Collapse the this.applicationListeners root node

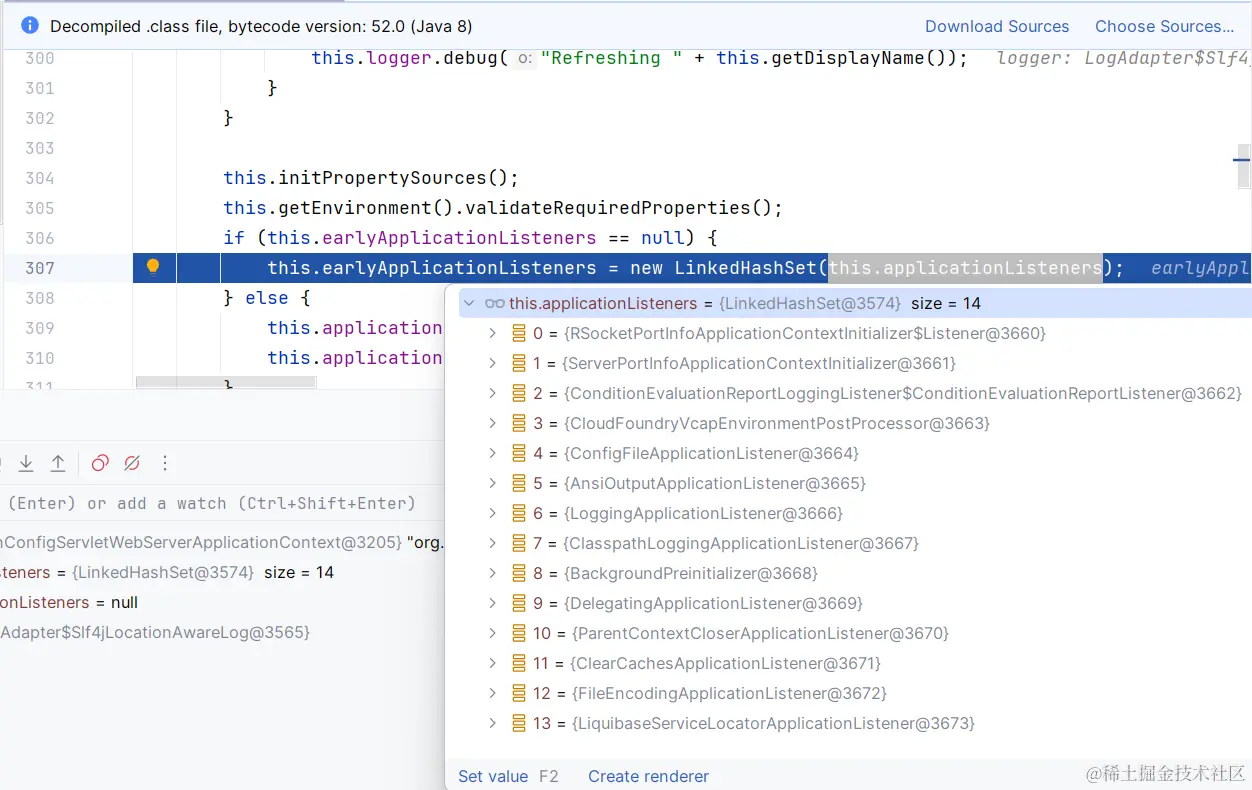(470, 303)
